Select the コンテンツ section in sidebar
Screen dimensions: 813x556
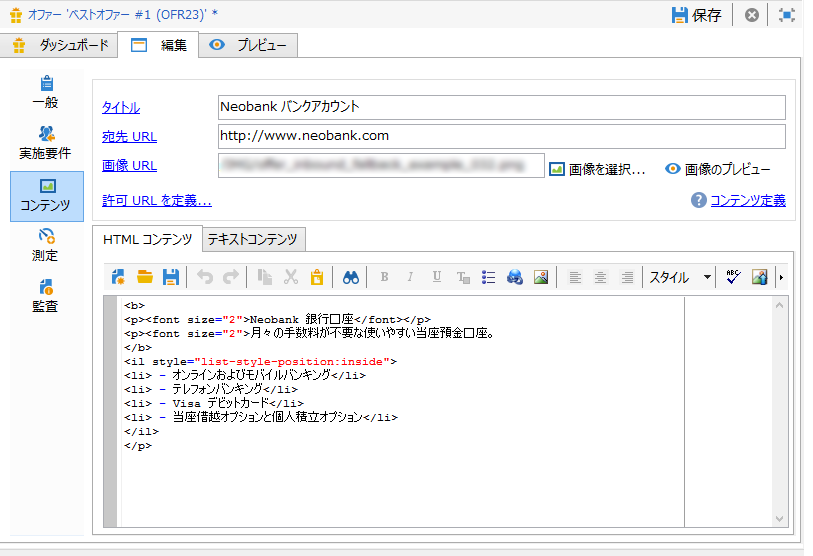coord(47,196)
